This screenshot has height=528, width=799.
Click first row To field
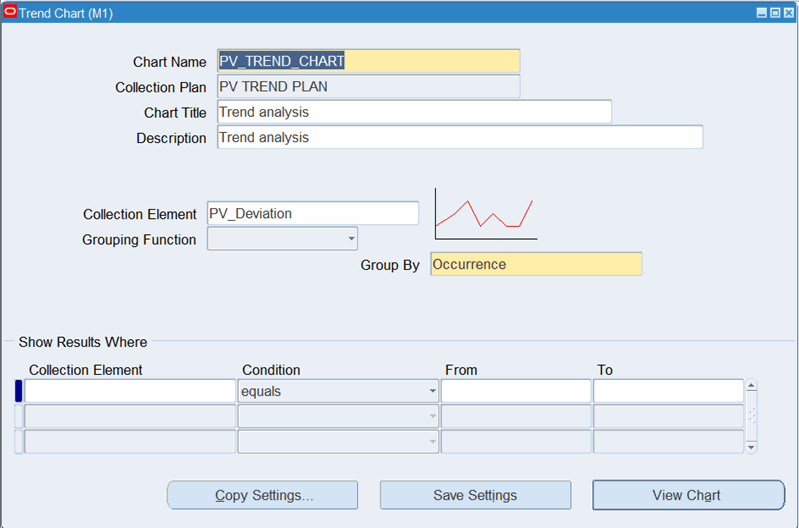pyautogui.click(x=668, y=391)
